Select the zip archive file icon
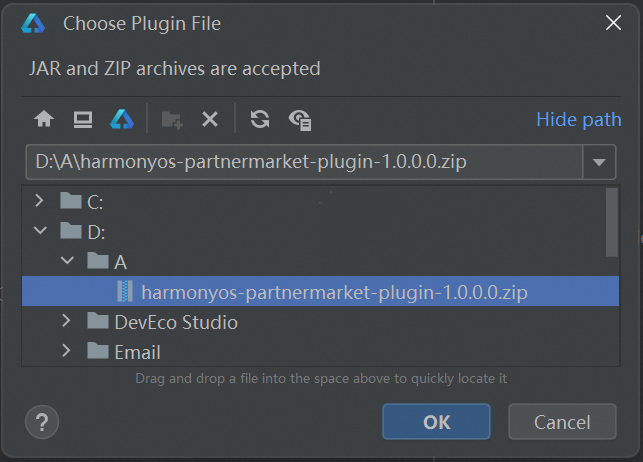The height and width of the screenshot is (462, 643). click(125, 291)
